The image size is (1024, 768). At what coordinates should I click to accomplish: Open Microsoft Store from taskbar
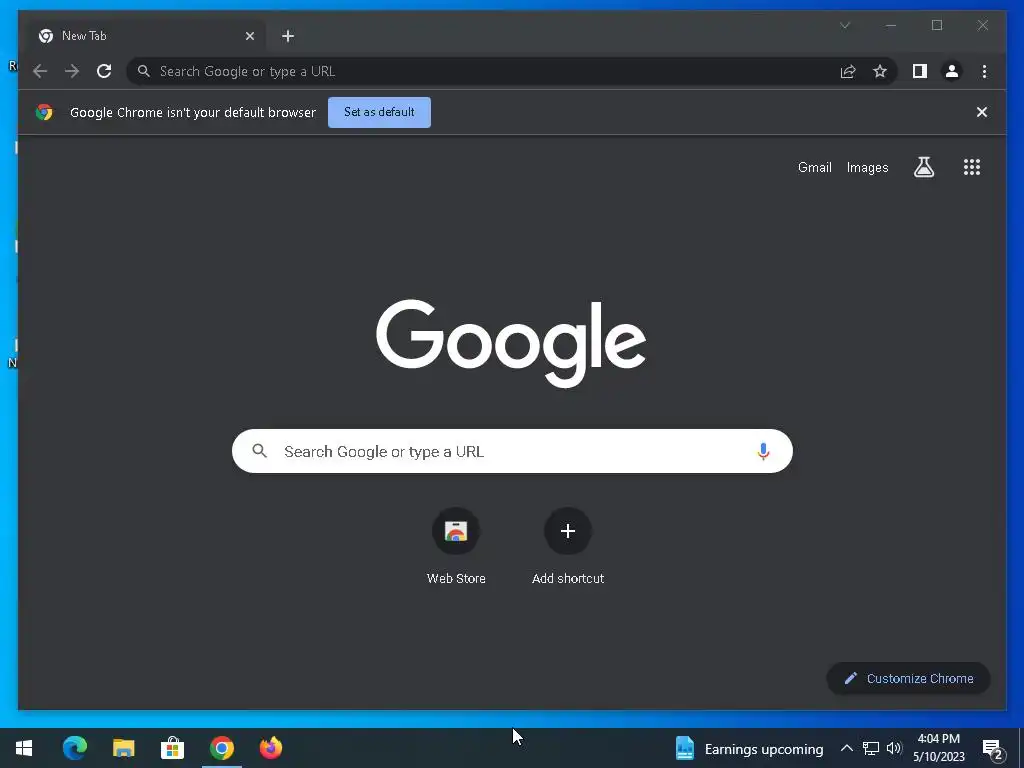[x=172, y=748]
